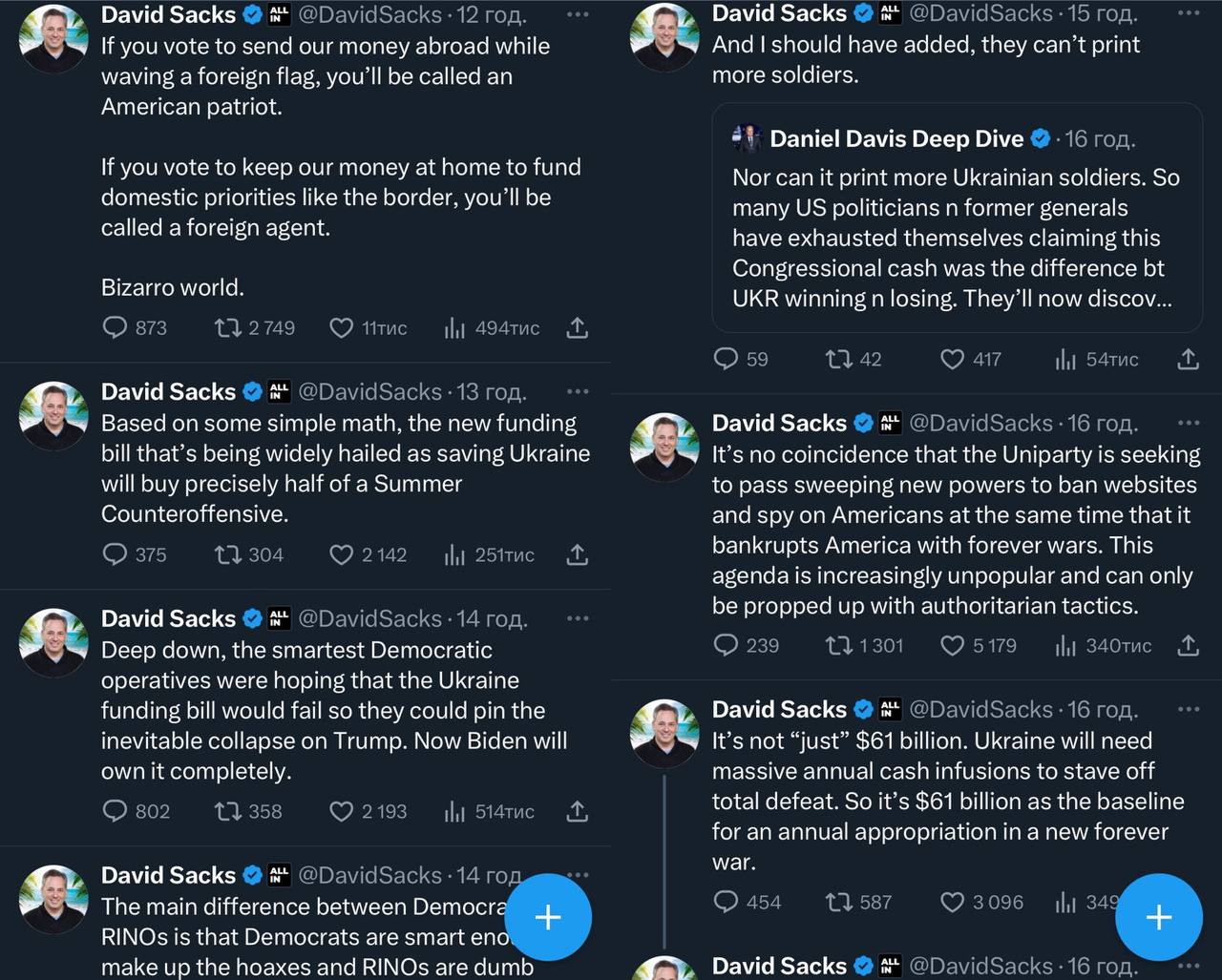
Task: Open more options on the "Bizarro world" tweet
Action: 578,14
